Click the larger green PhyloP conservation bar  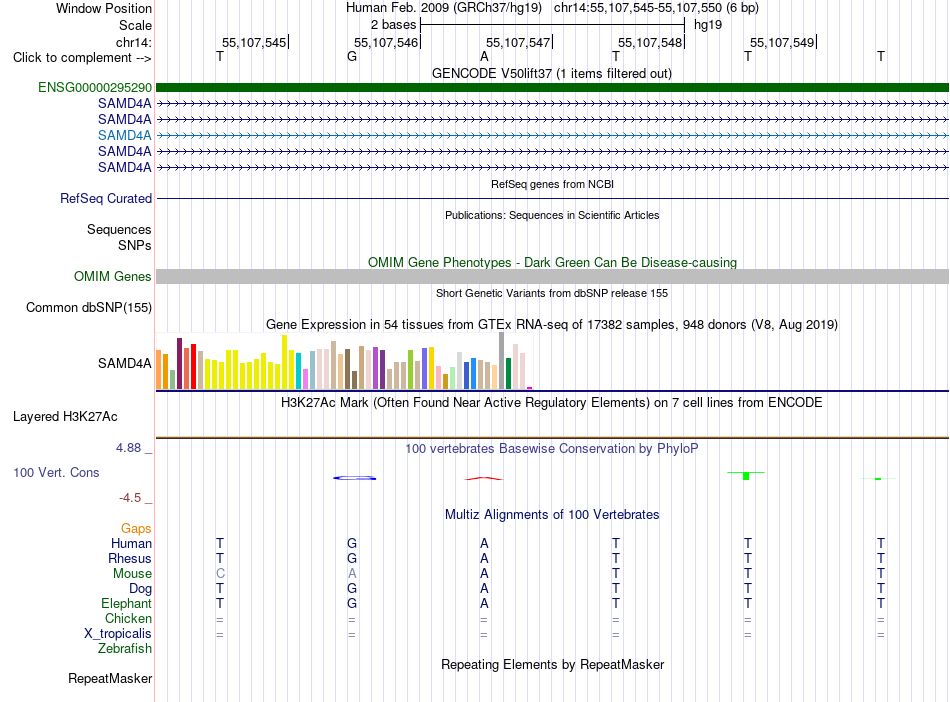click(x=746, y=475)
